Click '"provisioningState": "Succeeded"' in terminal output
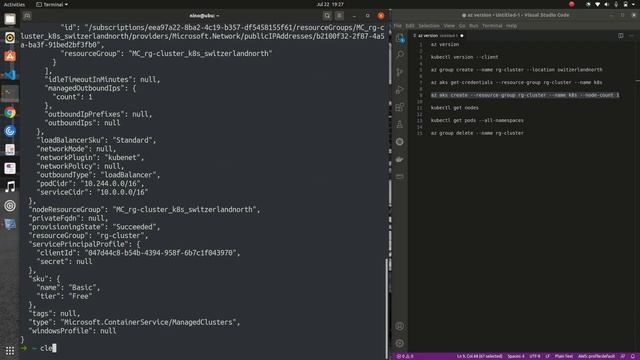 point(94,227)
